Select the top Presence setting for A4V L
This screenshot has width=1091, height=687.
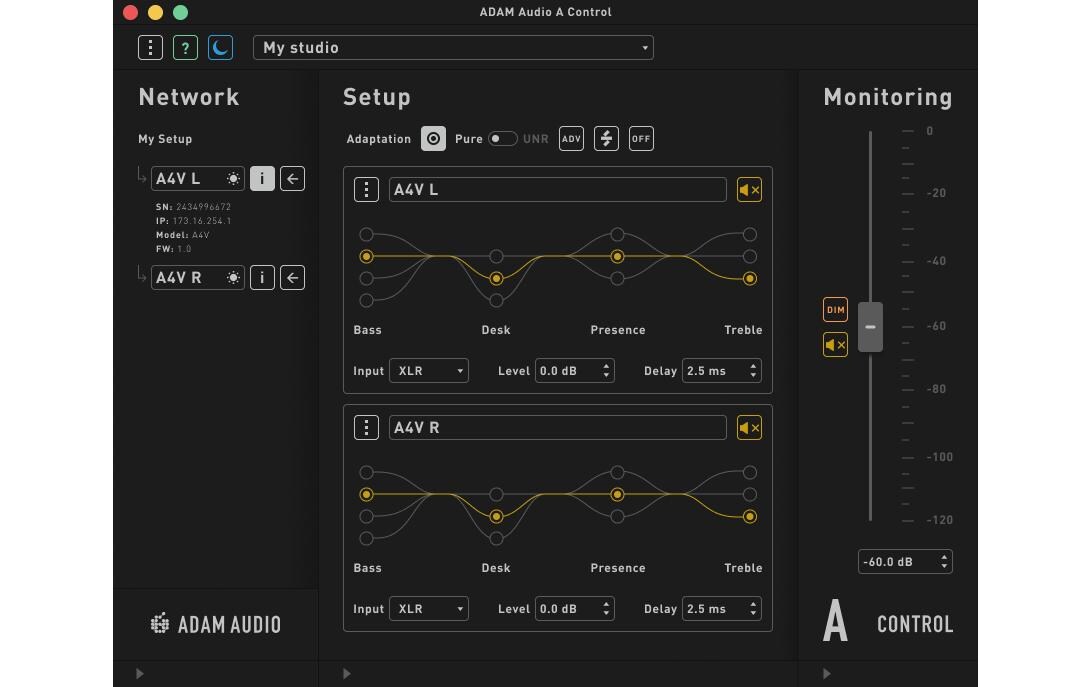617,234
